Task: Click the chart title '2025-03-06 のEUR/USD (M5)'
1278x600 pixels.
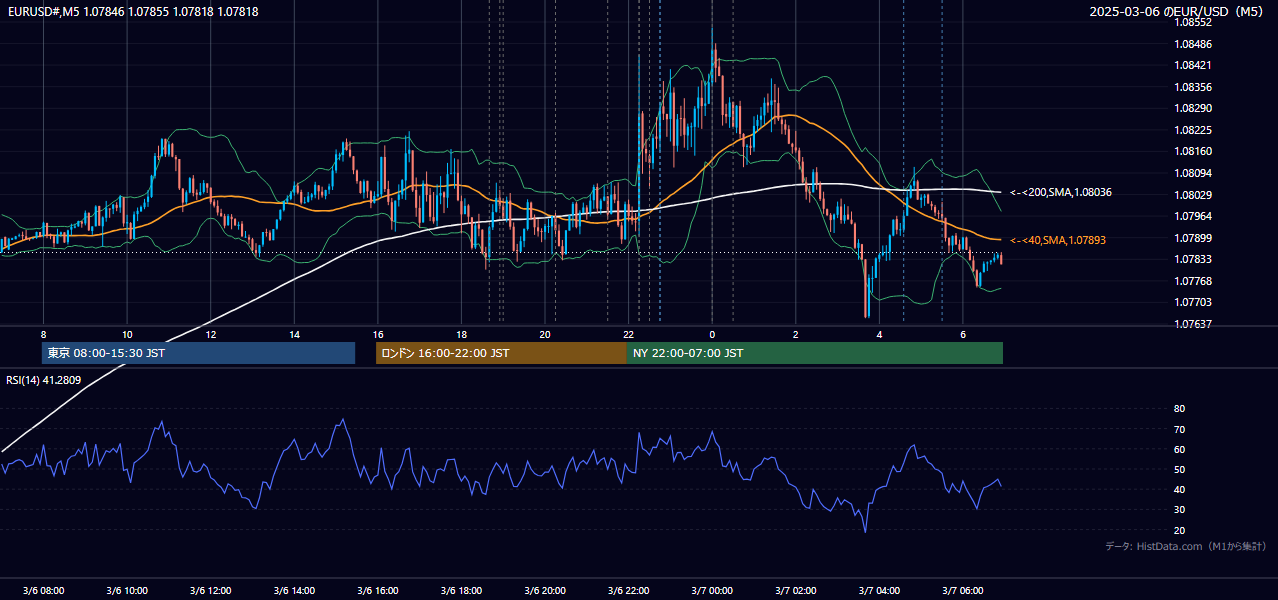Action: click(x=1178, y=12)
